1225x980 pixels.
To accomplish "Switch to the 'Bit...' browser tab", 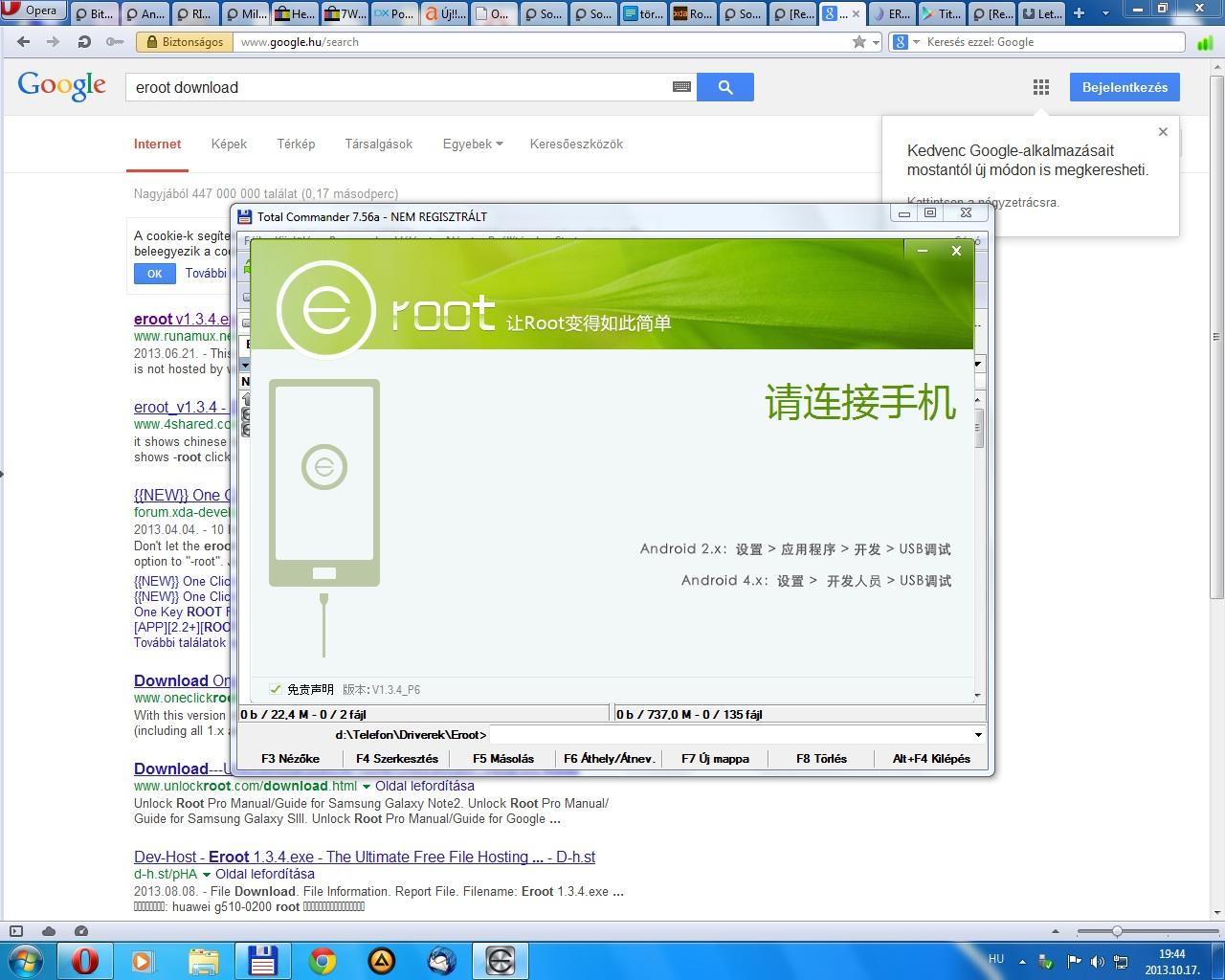I will coord(93,13).
